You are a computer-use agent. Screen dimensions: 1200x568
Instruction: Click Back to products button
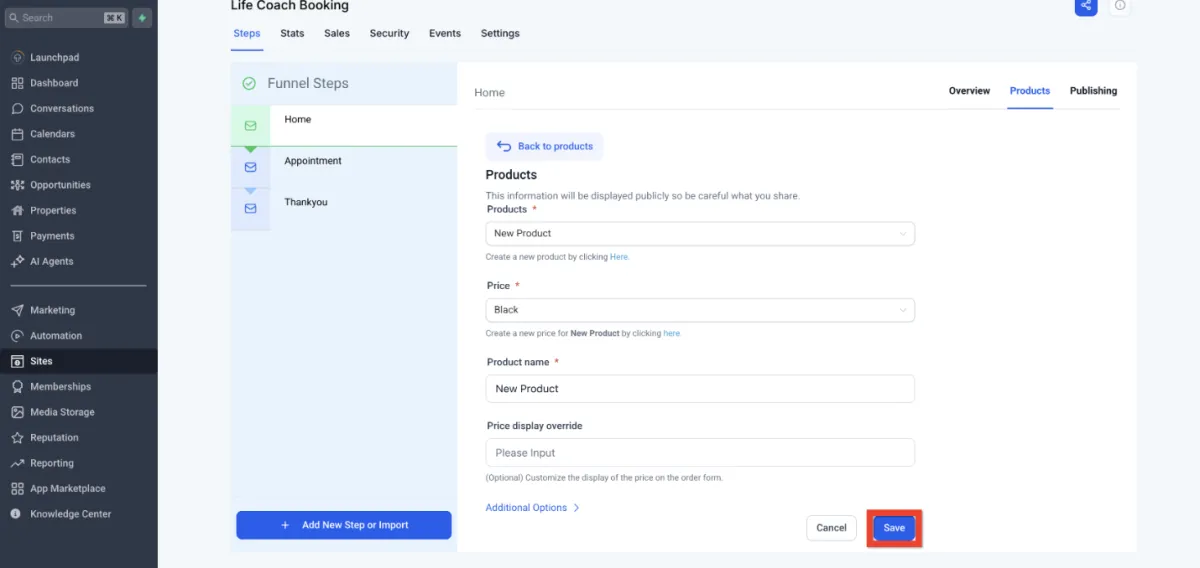click(x=545, y=147)
